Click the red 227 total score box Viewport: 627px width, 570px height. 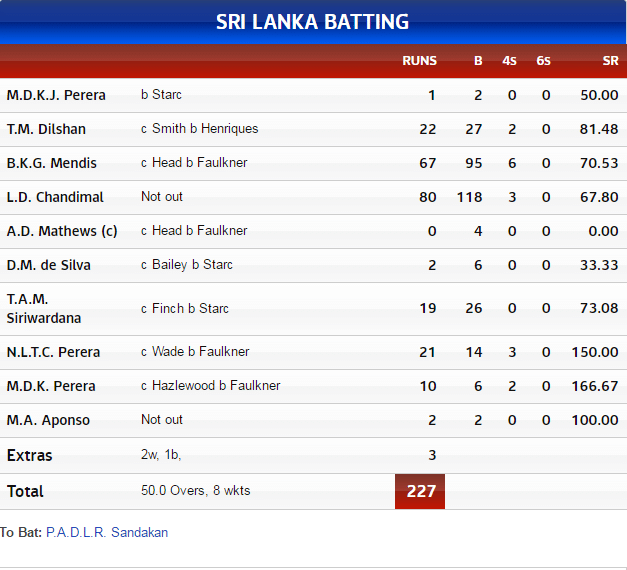coord(420,491)
